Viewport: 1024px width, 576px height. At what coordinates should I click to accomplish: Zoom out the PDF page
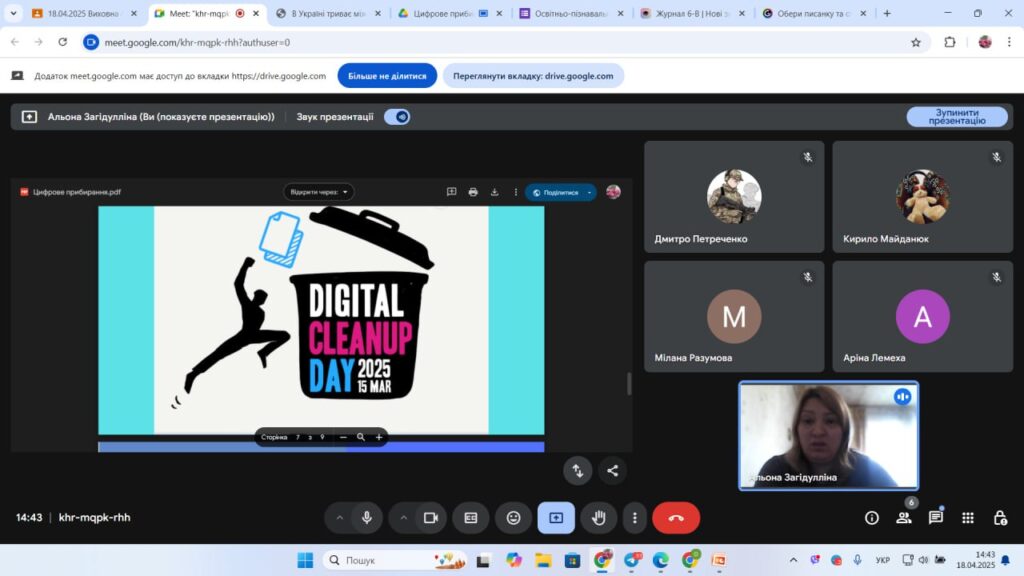[x=344, y=438]
